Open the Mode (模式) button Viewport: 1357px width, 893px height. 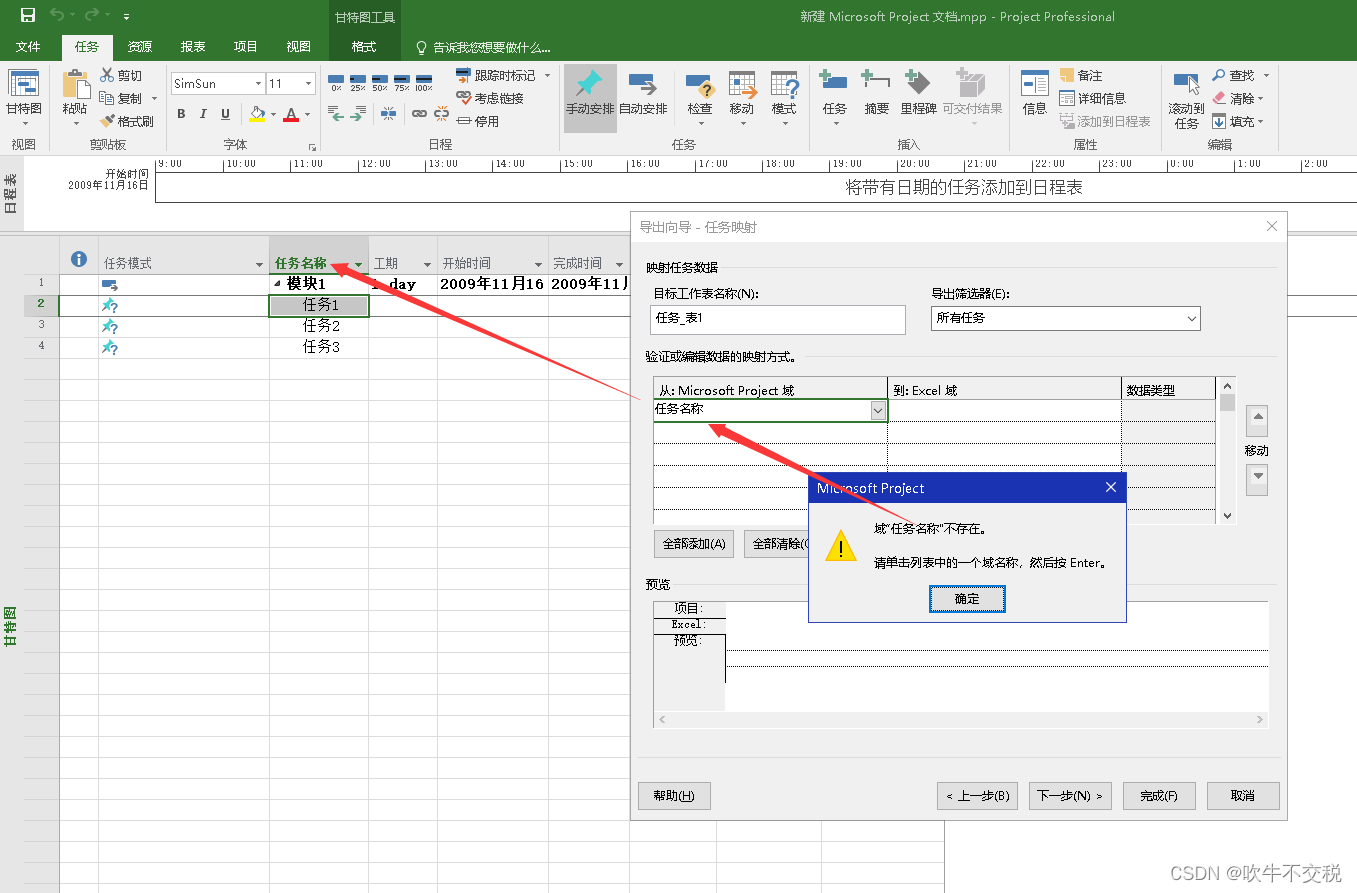[784, 97]
